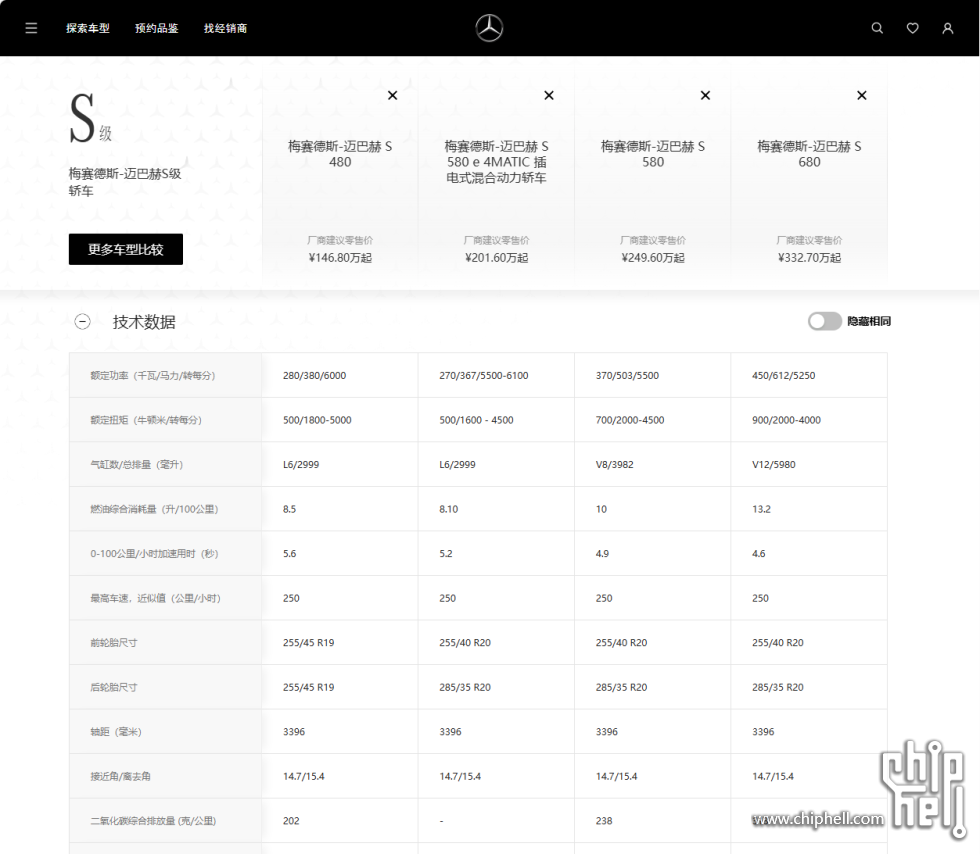
Task: Click 气缸数/总排量 row label
Action: tap(136, 465)
